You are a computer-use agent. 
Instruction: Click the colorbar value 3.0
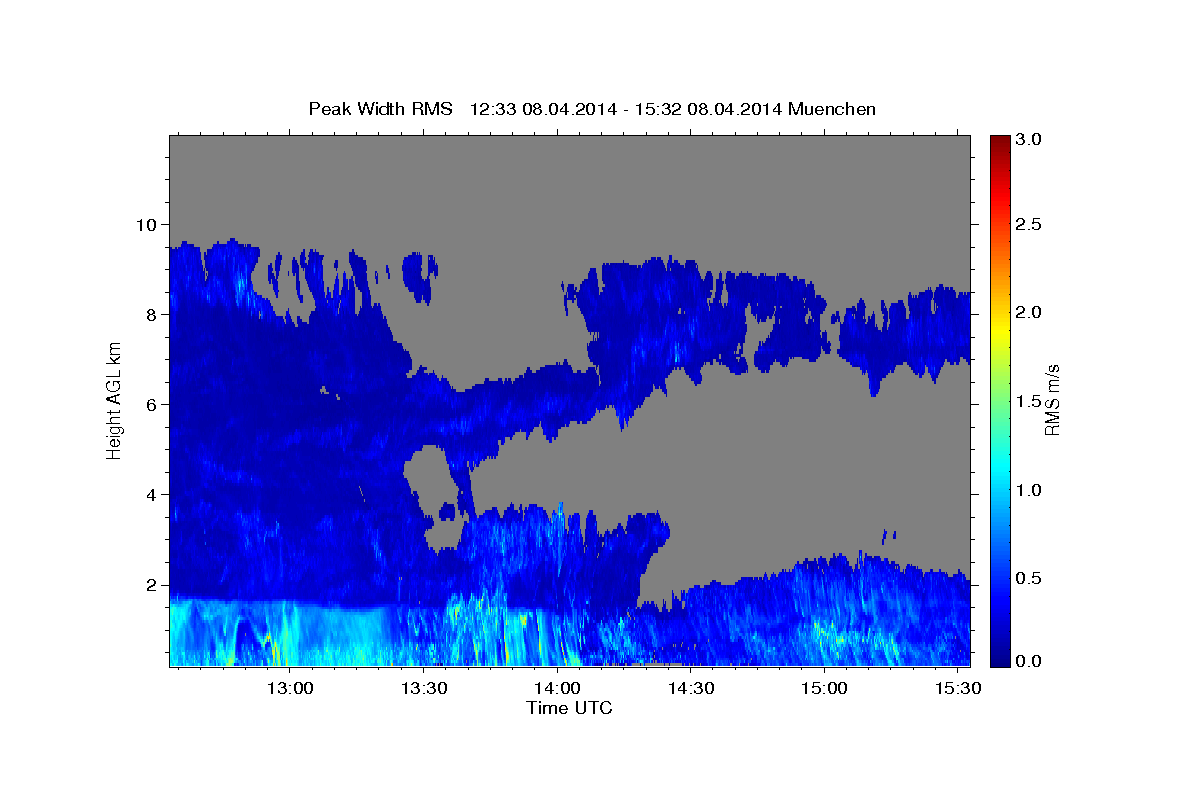pyautogui.click(x=1029, y=140)
